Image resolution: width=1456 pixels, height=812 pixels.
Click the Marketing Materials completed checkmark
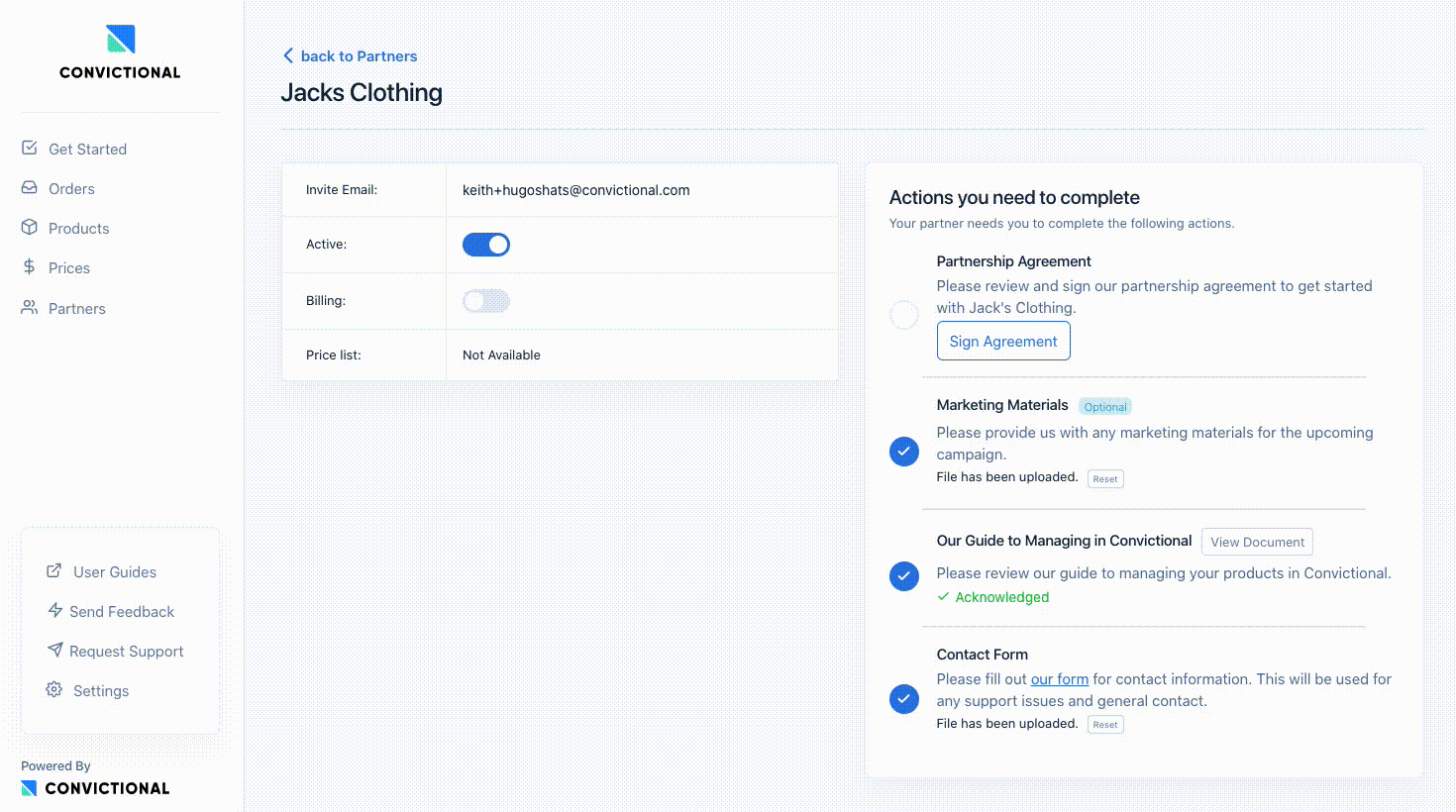[x=904, y=452]
